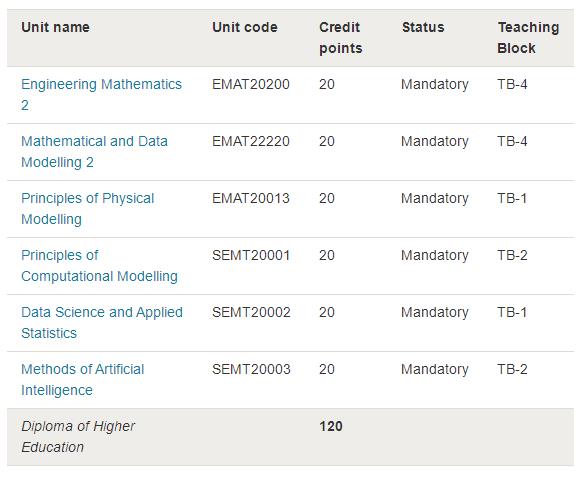This screenshot has height=479, width=586.
Task: Open the Engineering Mathematics 2 unit link
Action: [x=101, y=95]
